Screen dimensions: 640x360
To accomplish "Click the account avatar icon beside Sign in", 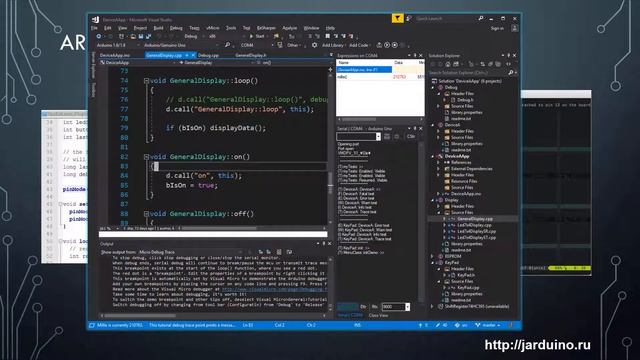I will pyautogui.click(x=514, y=28).
